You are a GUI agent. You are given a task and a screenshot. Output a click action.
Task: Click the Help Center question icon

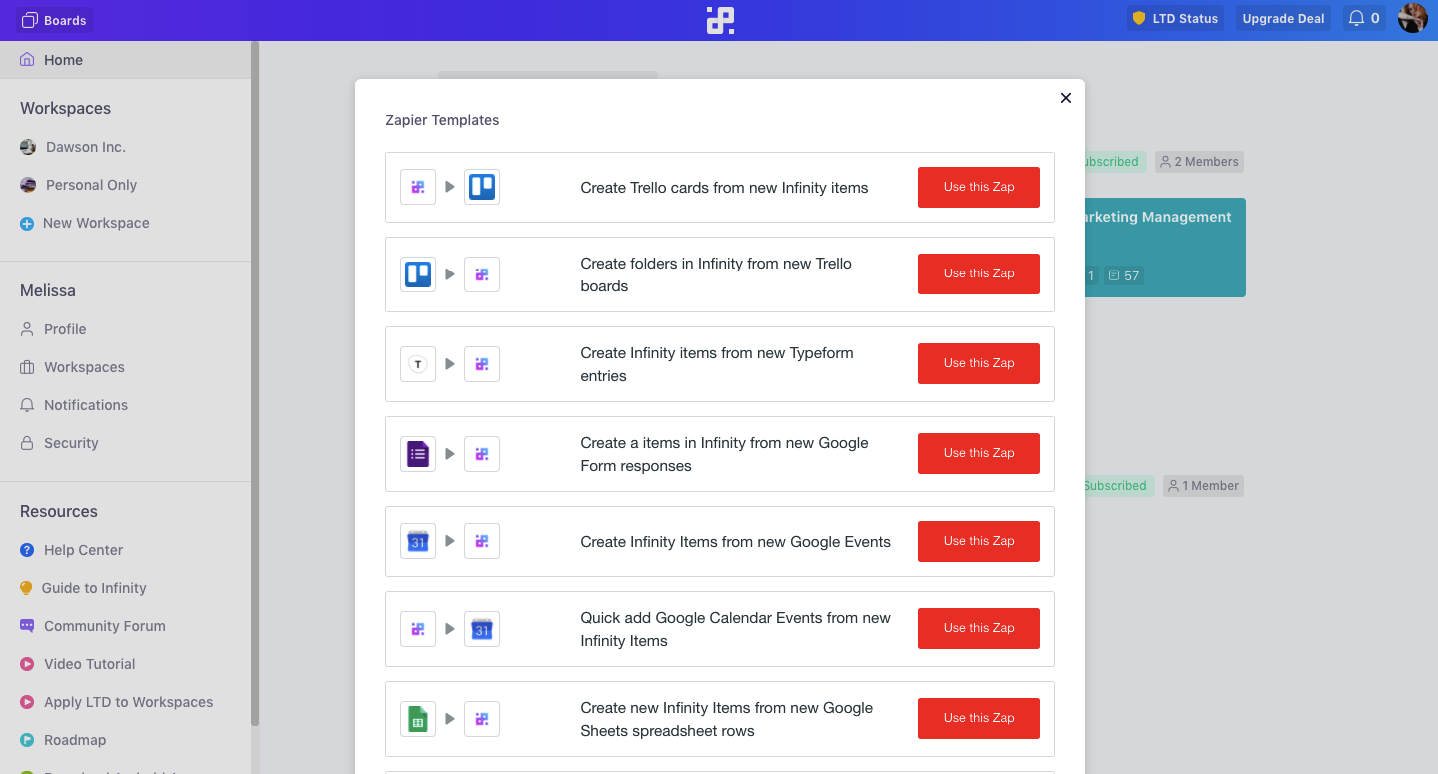(x=27, y=550)
